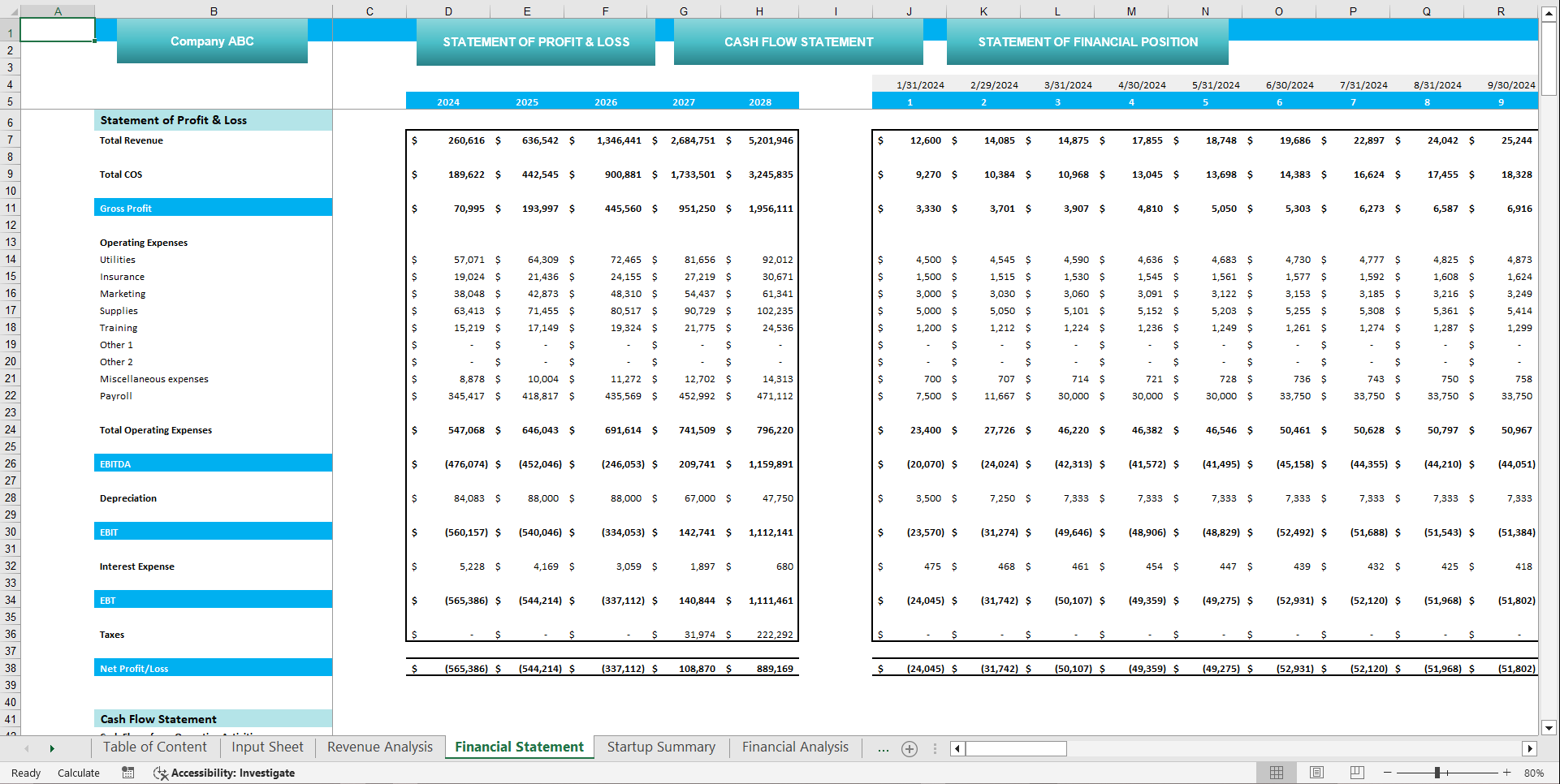Viewport: 1560px width, 784px height.
Task: Switch to Normal view in status bar
Action: [1276, 773]
